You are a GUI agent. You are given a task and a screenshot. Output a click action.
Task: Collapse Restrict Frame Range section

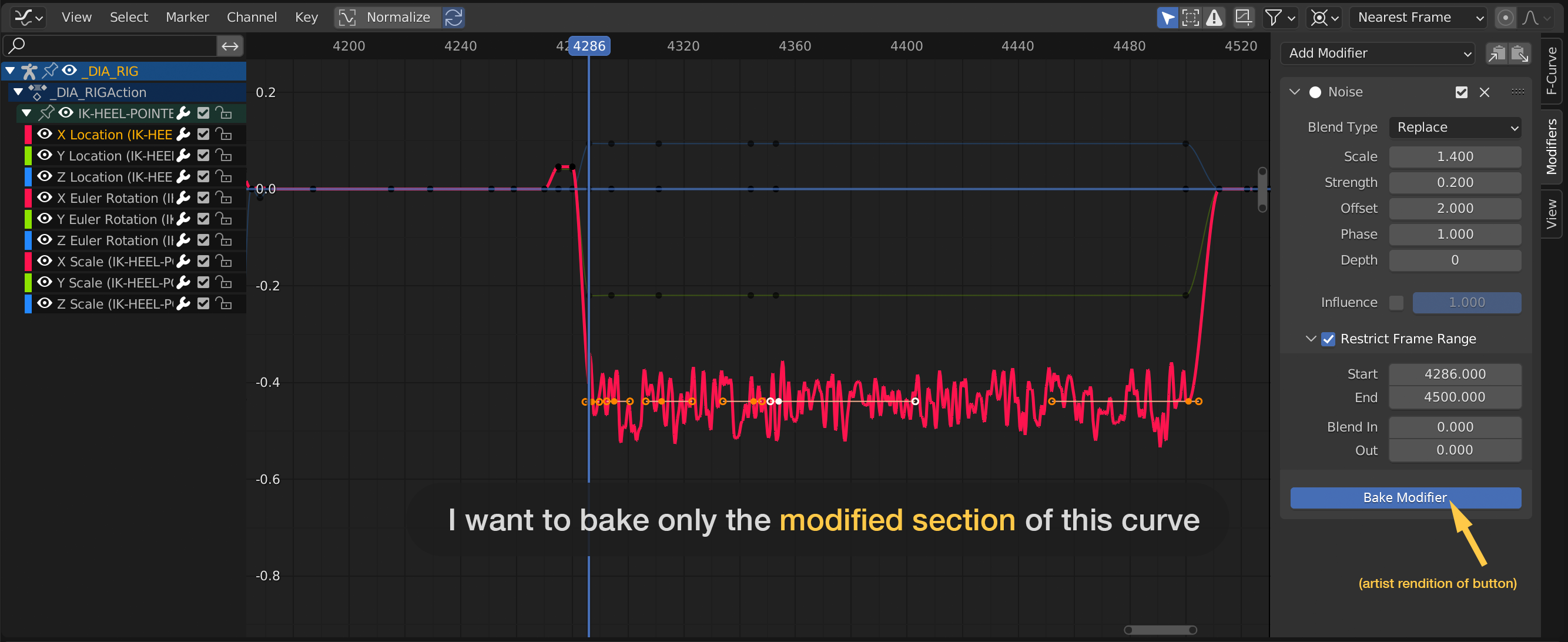click(x=1311, y=339)
